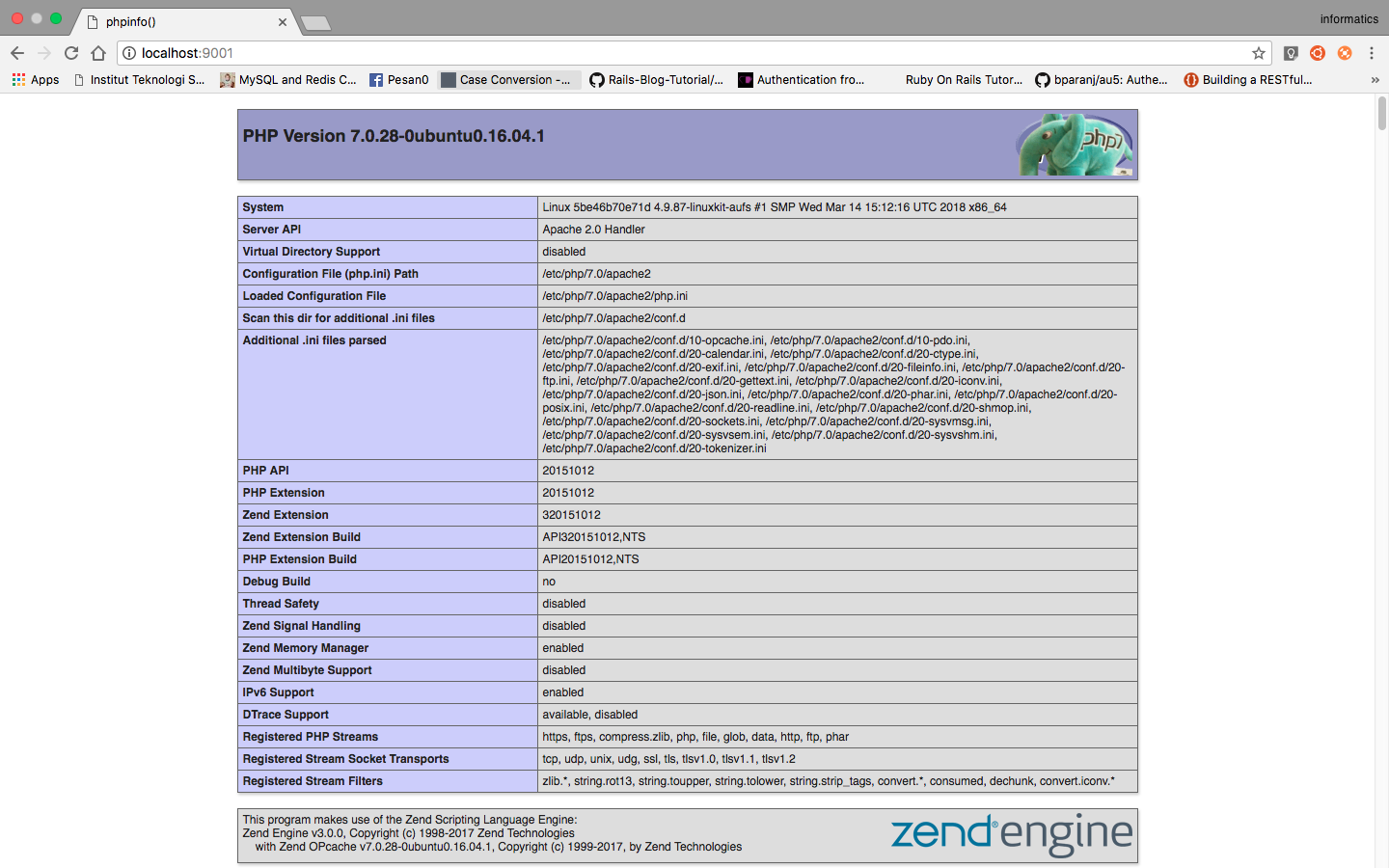Click the API20151012,NTS value
Screen dimensions: 1389x868
[x=590, y=559]
